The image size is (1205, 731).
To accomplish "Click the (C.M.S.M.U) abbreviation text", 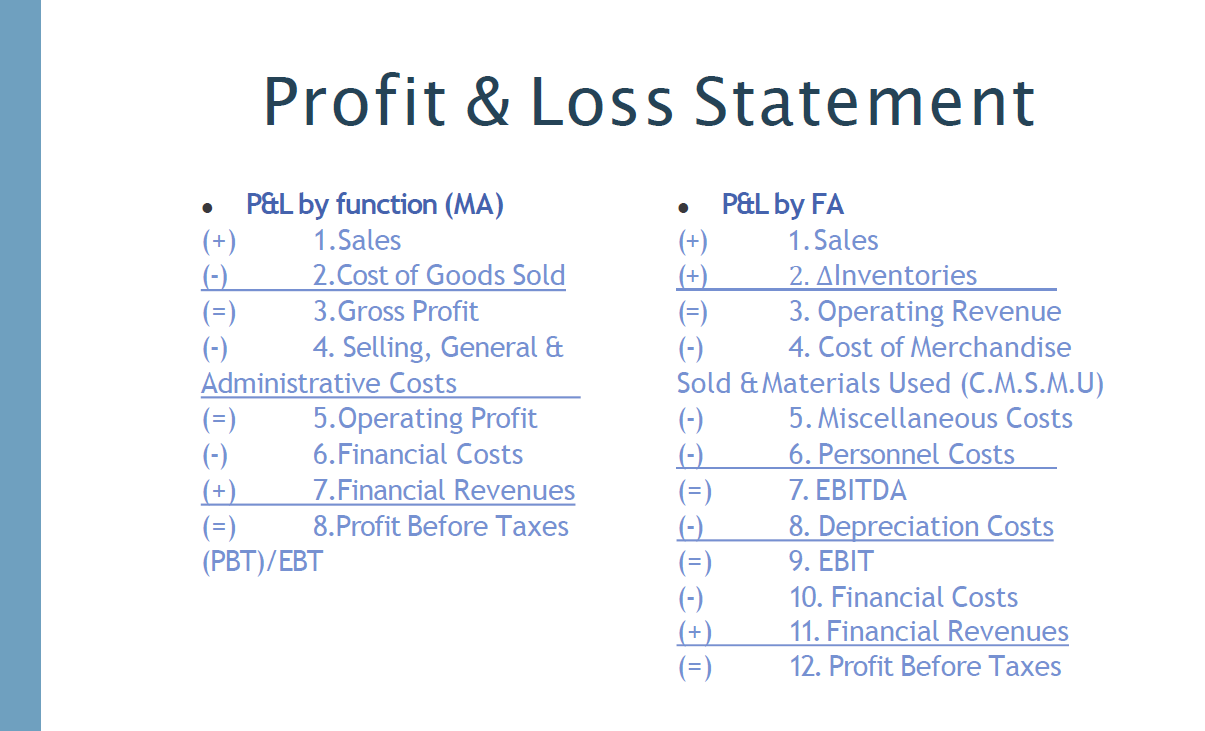I will [1031, 383].
